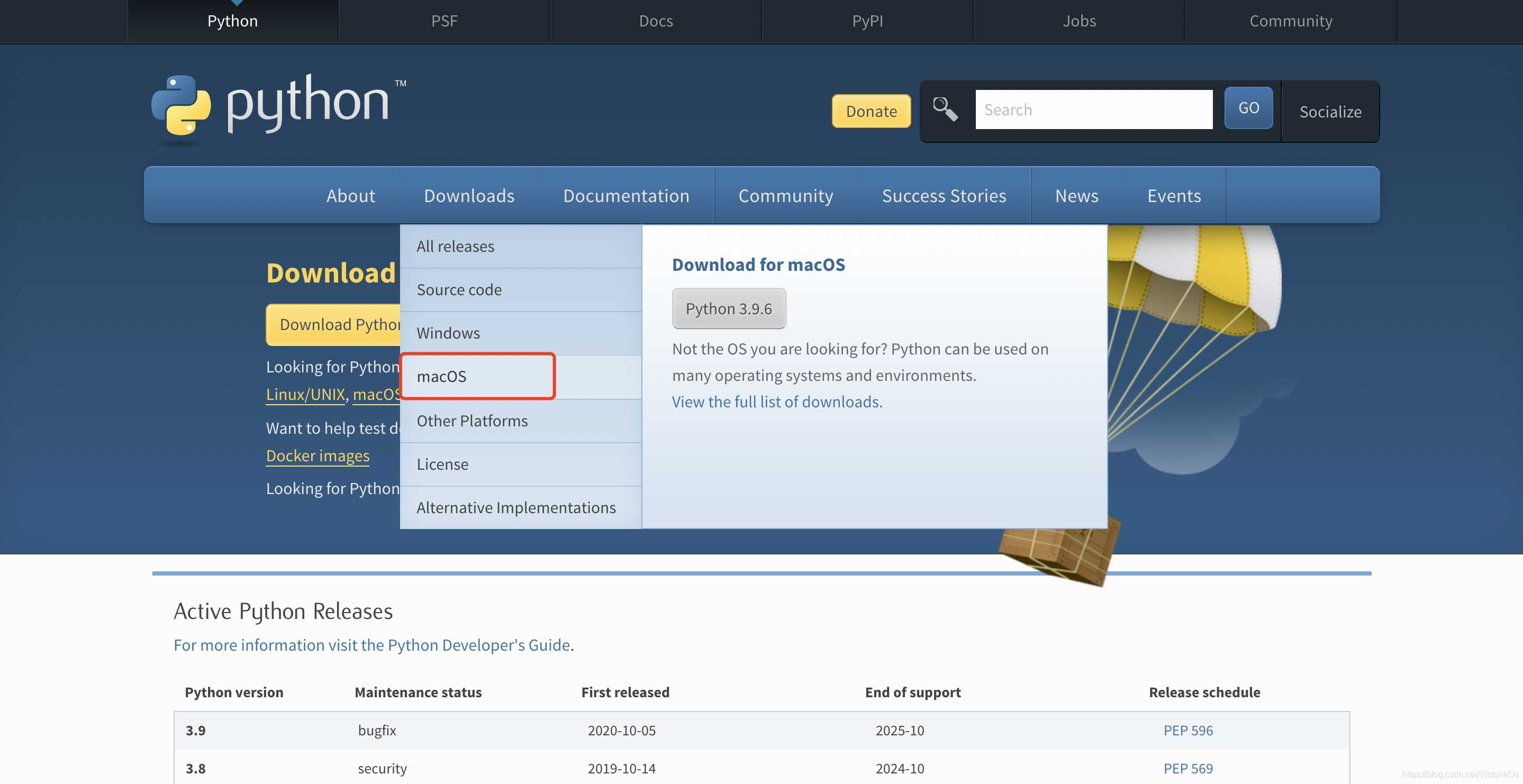
Task: Open the Python Developer's Guide link
Action: [x=372, y=645]
